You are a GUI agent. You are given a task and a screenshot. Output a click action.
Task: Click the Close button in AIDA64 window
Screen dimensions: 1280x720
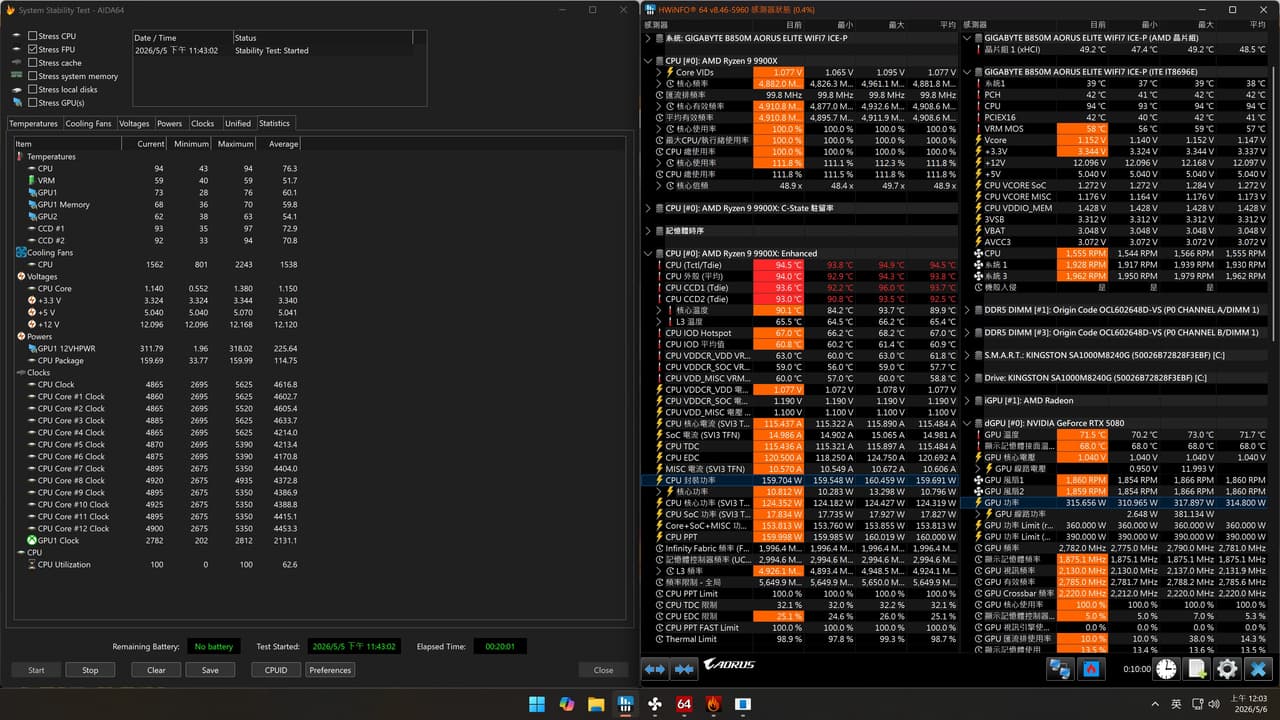[603, 670]
